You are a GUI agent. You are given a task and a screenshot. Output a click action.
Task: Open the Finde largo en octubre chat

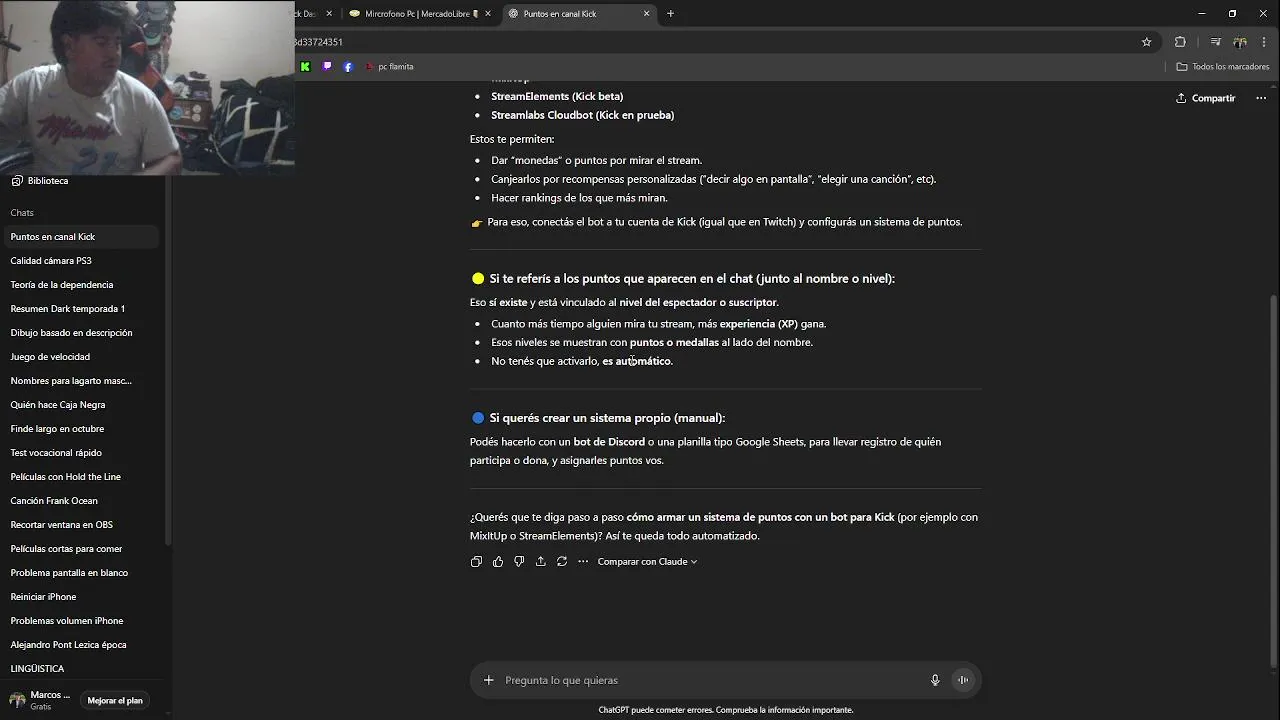tap(80, 429)
